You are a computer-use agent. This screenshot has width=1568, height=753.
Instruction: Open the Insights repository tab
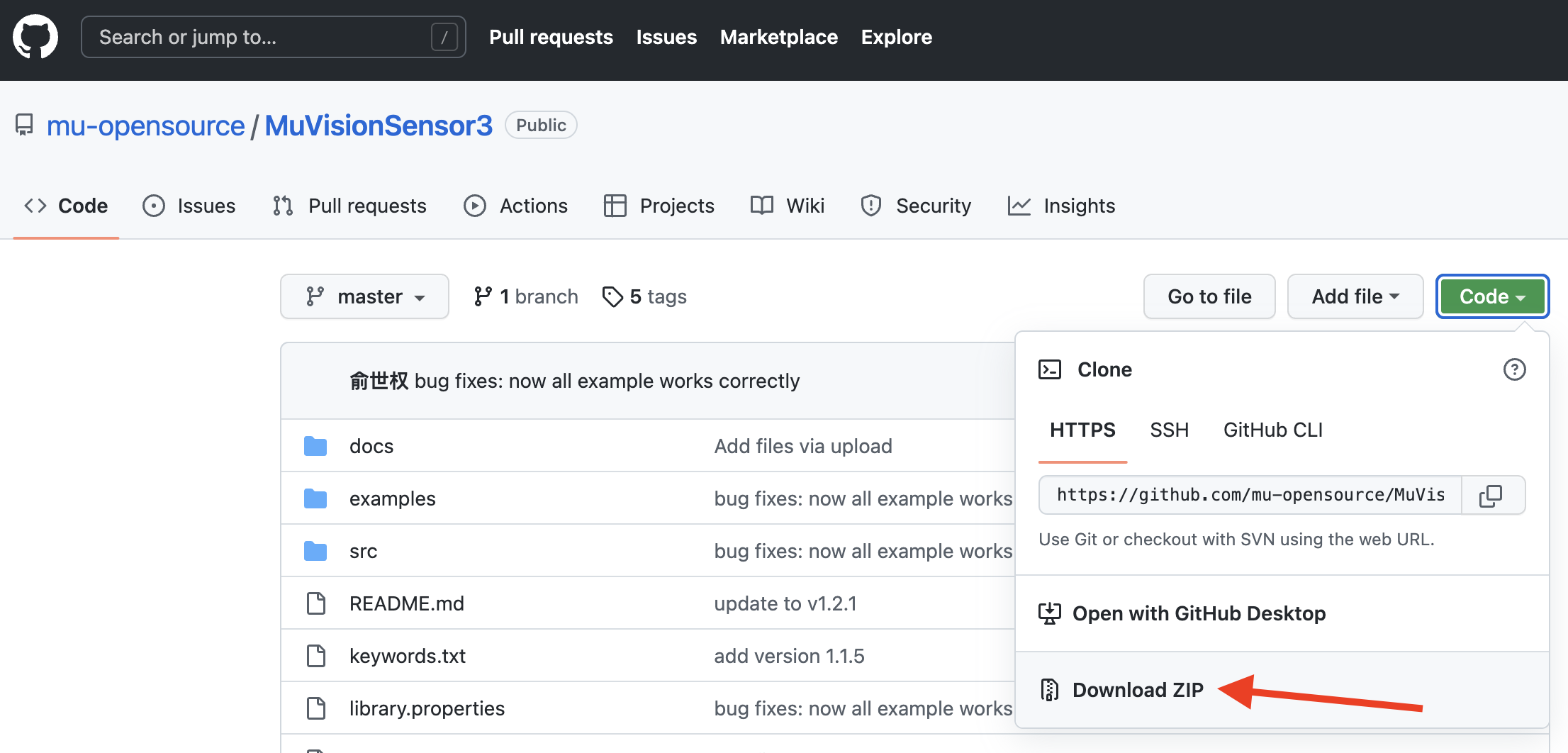(x=1061, y=206)
